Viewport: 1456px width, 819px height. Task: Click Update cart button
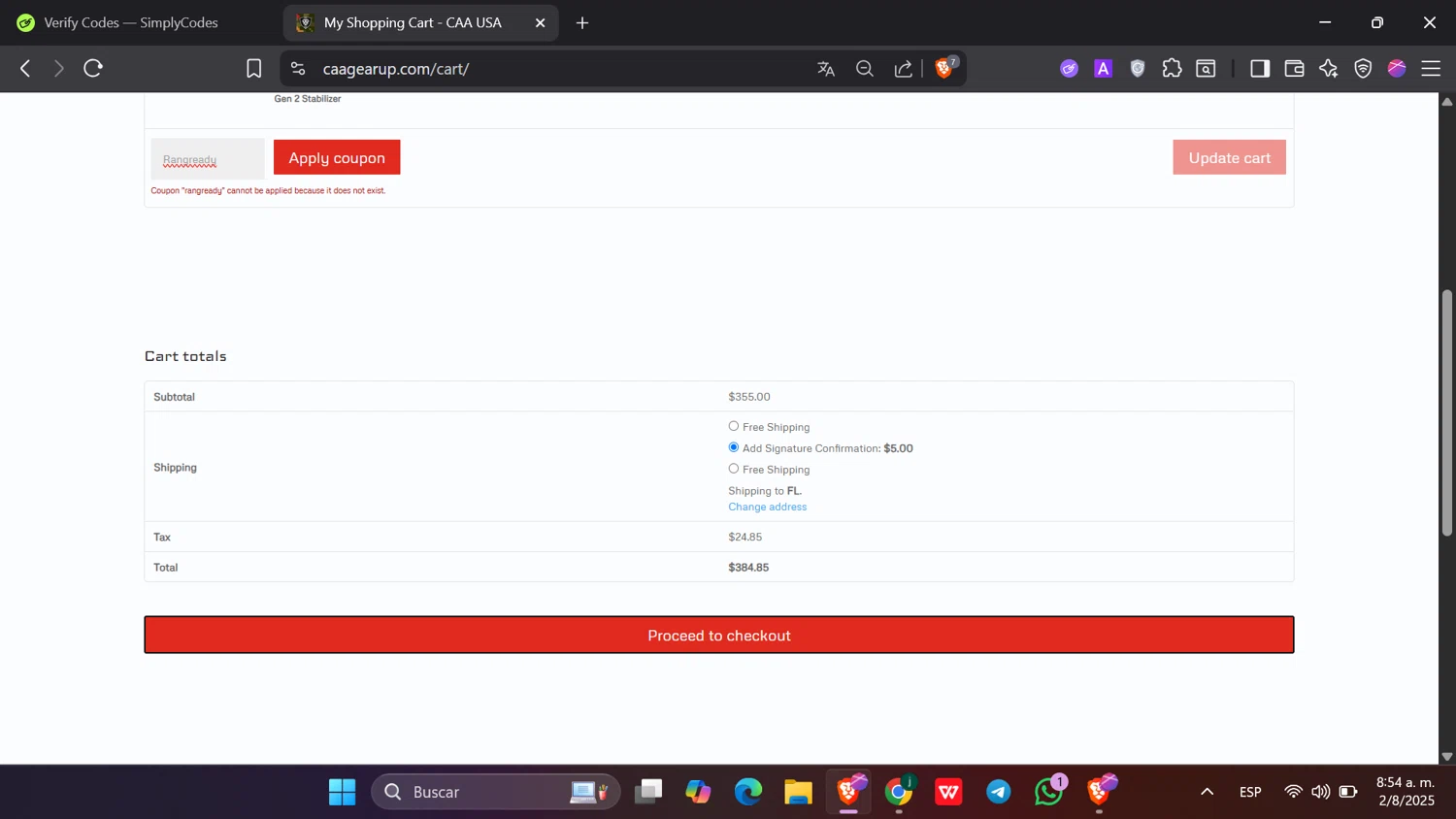click(1229, 157)
